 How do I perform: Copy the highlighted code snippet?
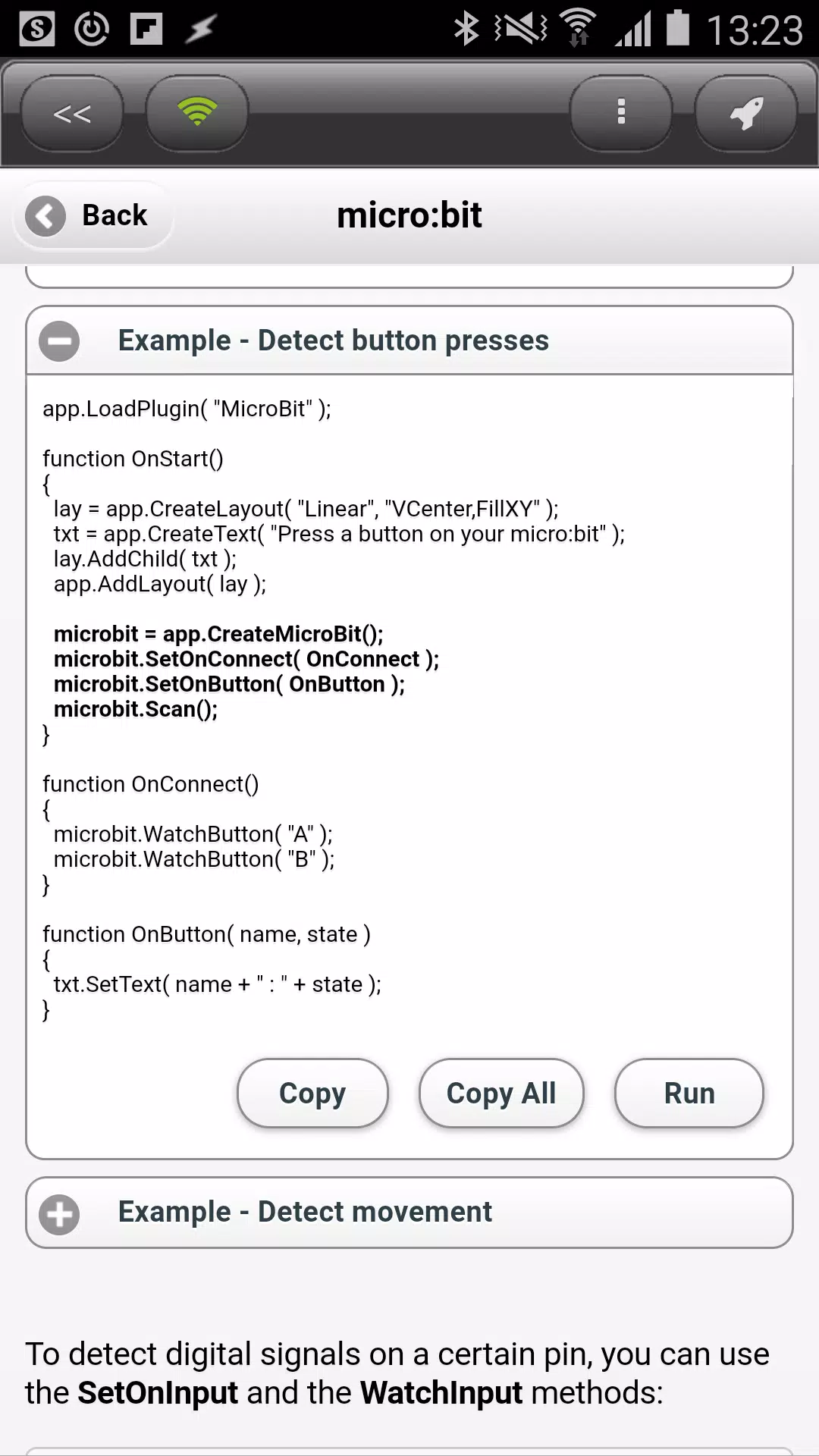[312, 1093]
